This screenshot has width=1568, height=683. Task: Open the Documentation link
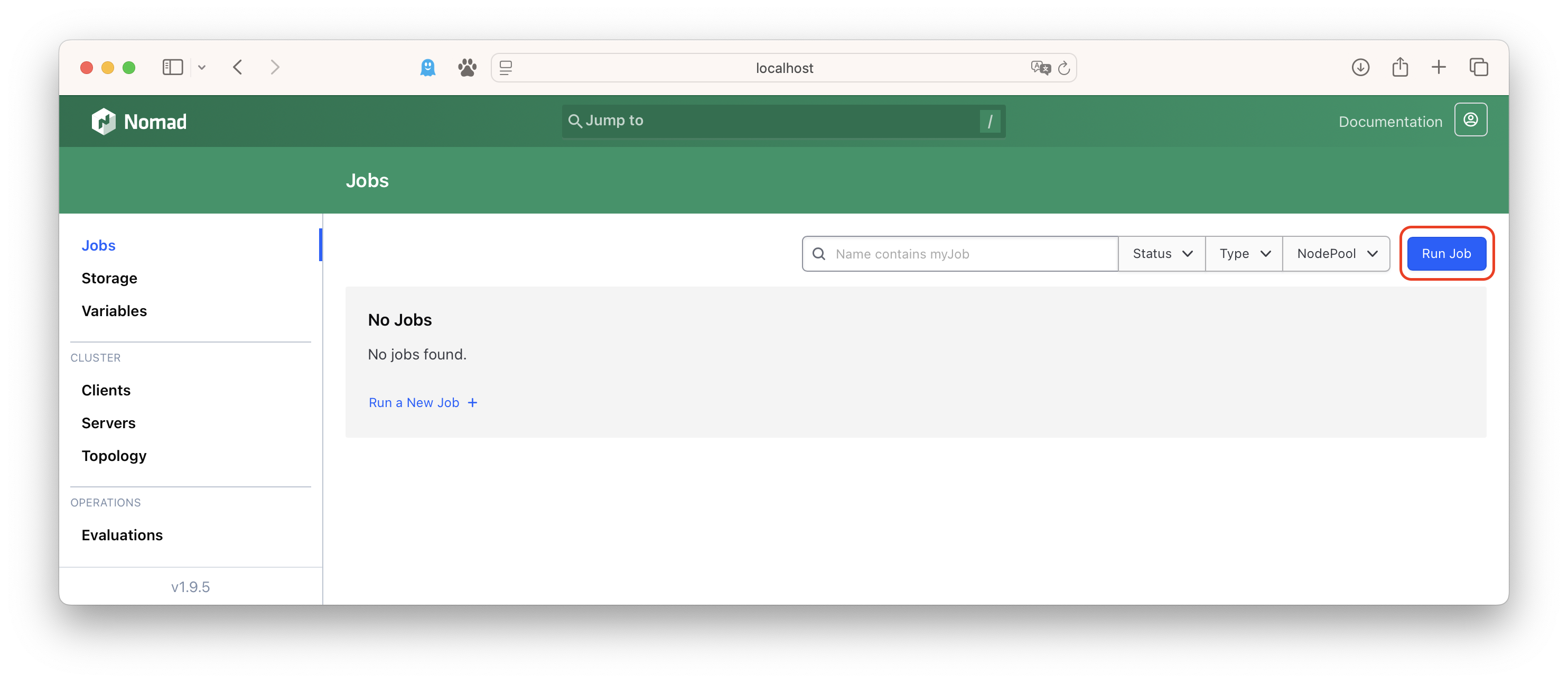1389,122
